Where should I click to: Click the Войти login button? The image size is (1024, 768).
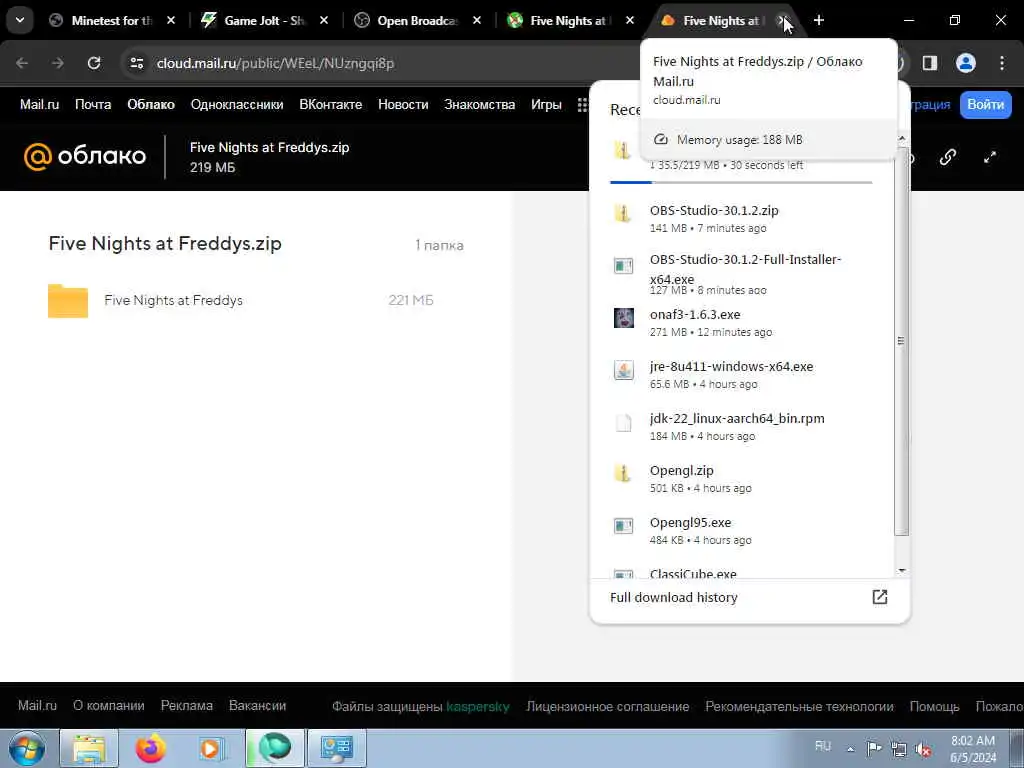985,104
